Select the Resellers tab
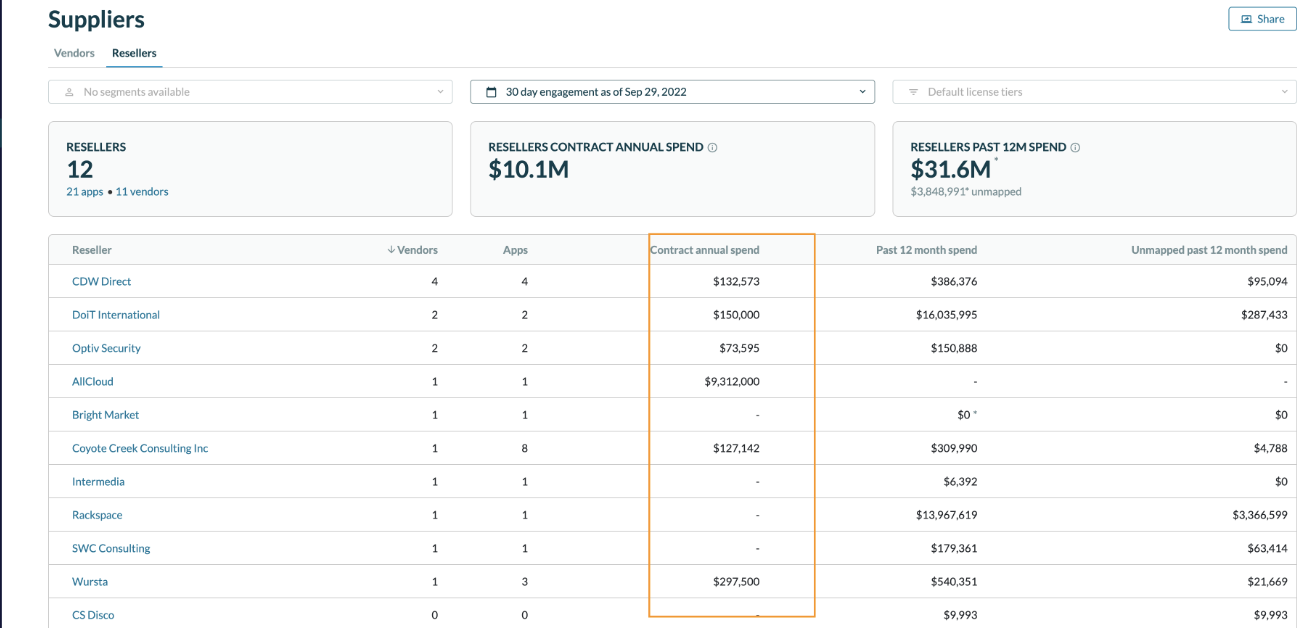The width and height of the screenshot is (1302, 637). (134, 53)
